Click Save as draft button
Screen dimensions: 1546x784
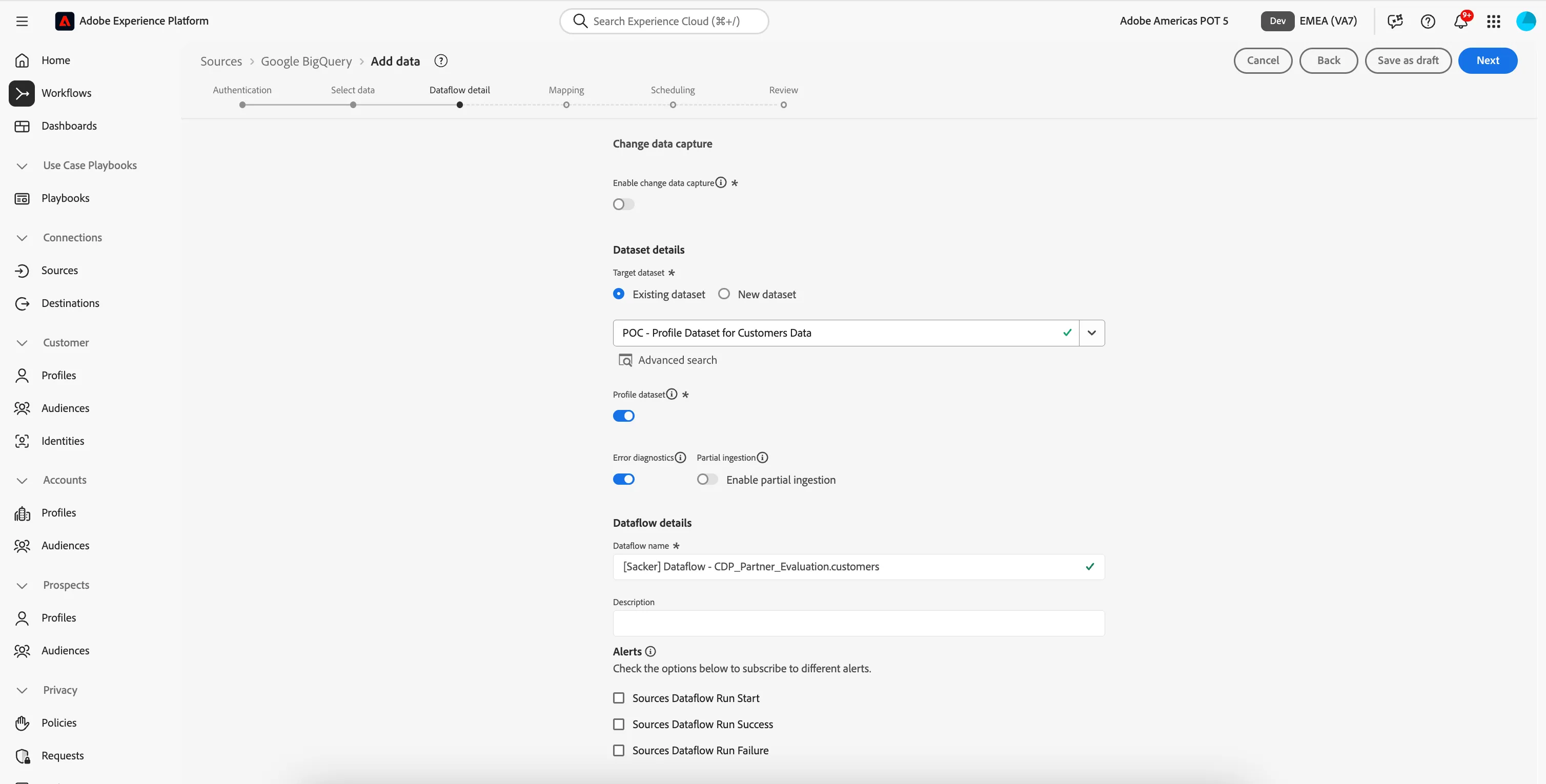pos(1408,60)
